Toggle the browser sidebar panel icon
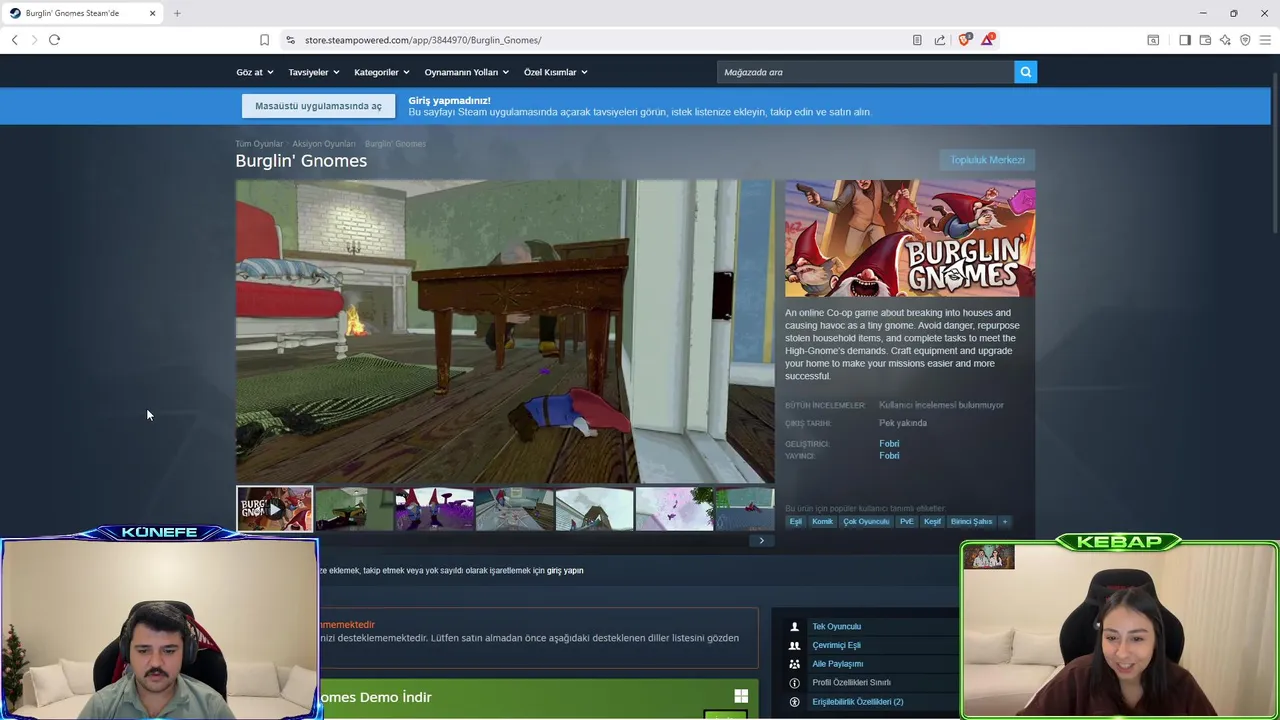Image resolution: width=1280 pixels, height=720 pixels. 1185,40
